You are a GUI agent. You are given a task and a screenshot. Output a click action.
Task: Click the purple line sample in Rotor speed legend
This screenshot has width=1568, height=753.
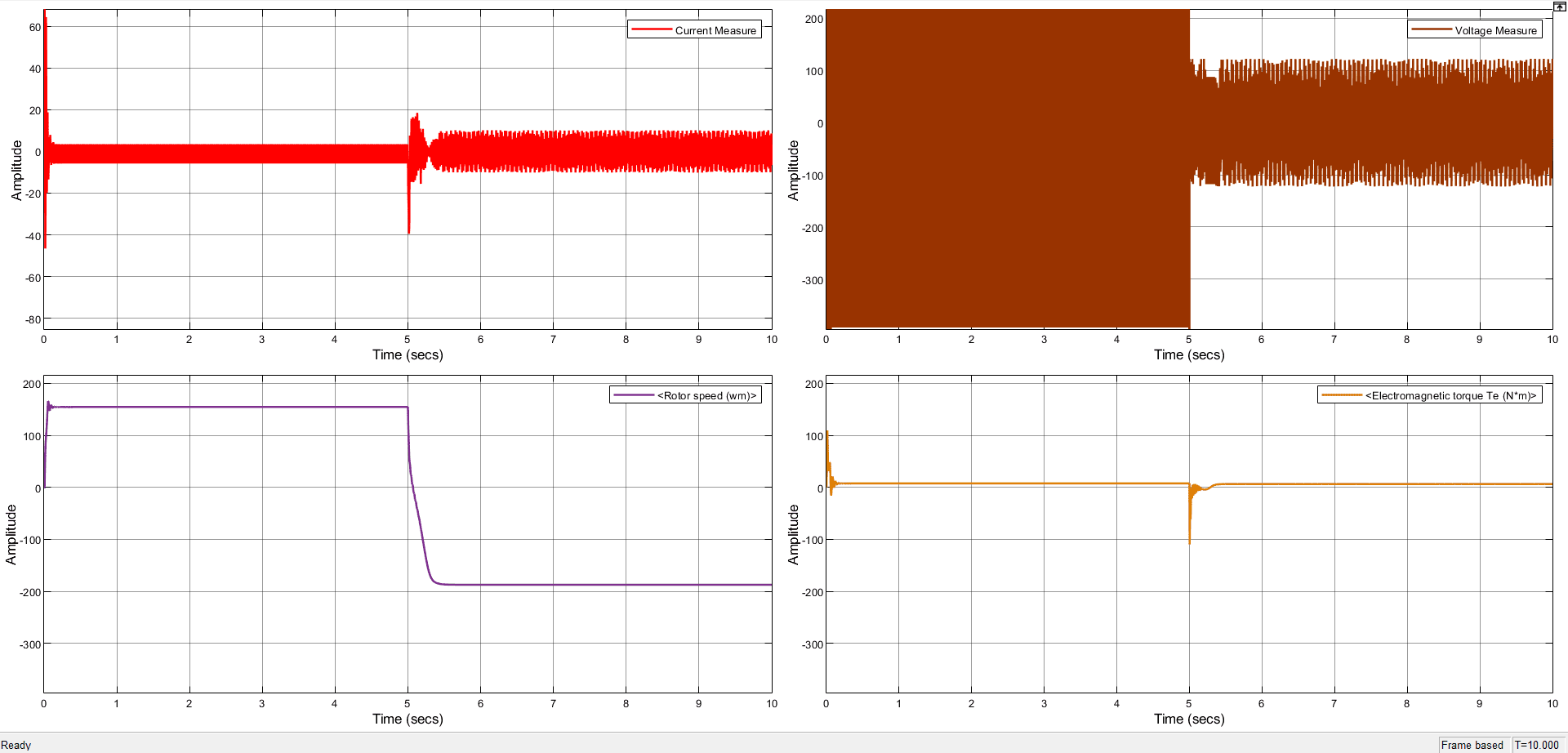point(633,395)
